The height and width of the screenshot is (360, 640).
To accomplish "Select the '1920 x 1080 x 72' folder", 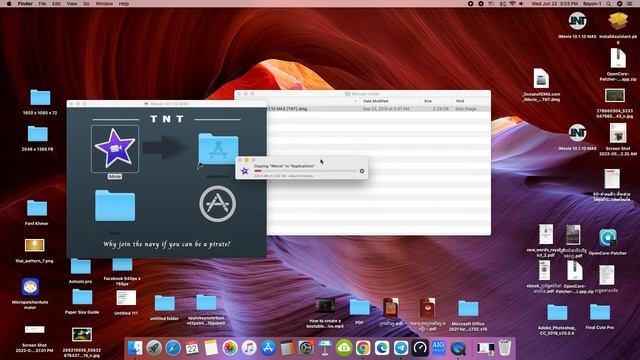I will [40, 98].
